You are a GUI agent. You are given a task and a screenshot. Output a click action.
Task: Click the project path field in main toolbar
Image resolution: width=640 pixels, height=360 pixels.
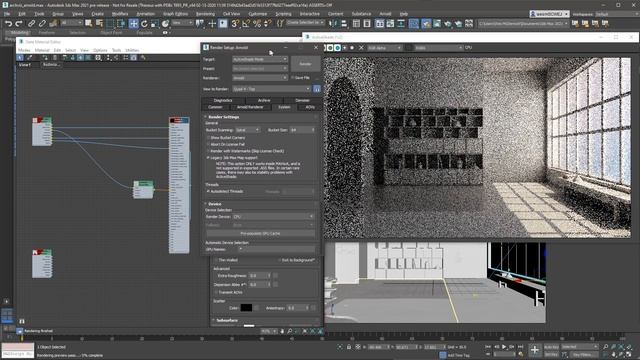(x=523, y=24)
